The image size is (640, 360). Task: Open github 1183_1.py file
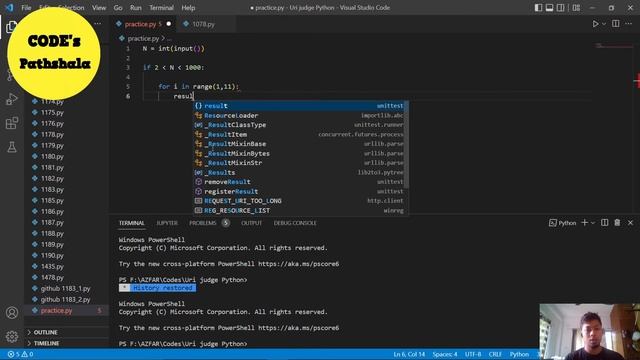click(65, 289)
